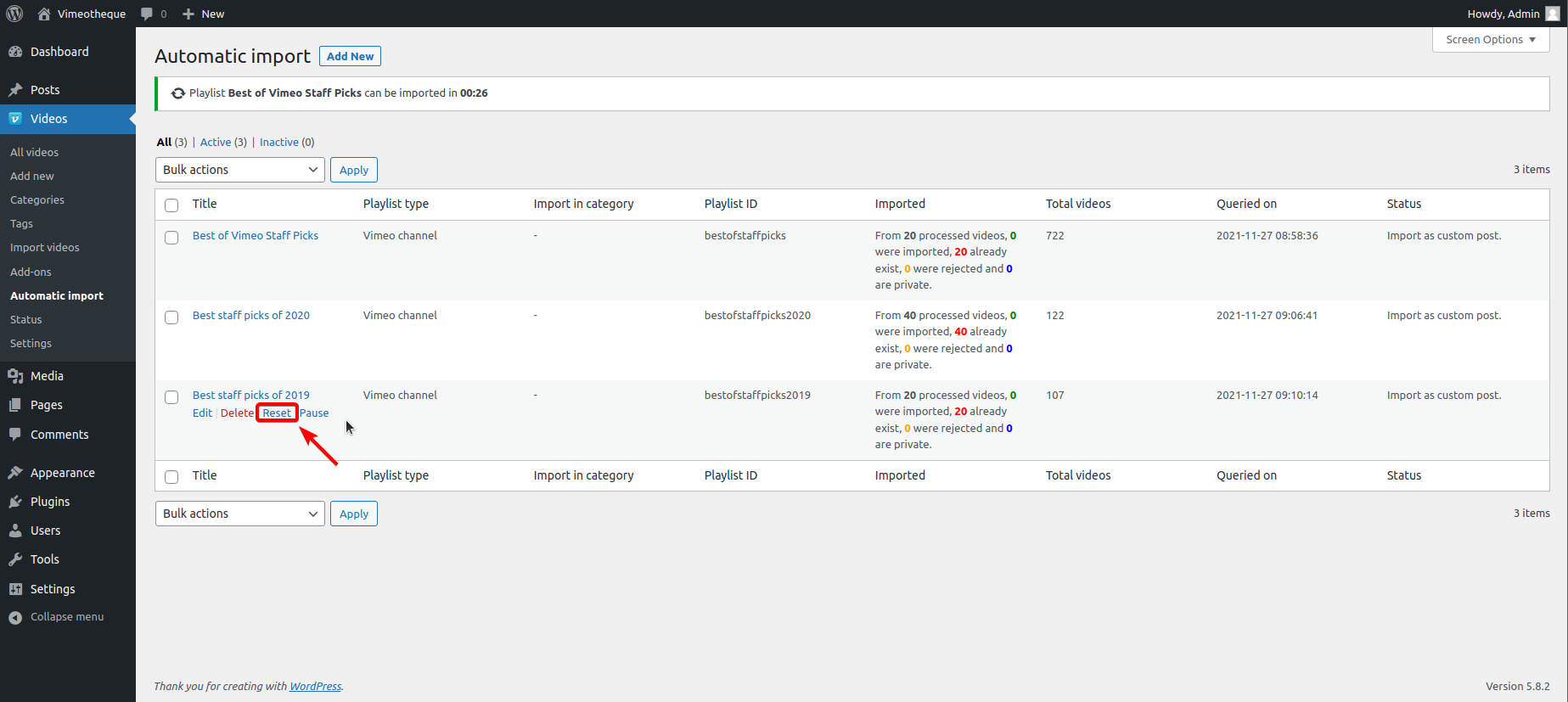
Task: Open Import videos submenu item
Action: click(45, 247)
